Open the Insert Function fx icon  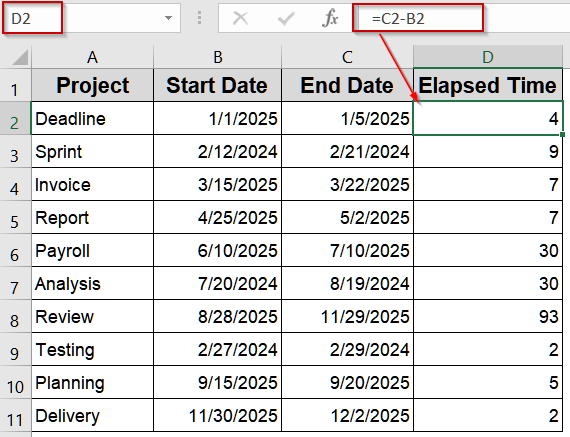(330, 18)
